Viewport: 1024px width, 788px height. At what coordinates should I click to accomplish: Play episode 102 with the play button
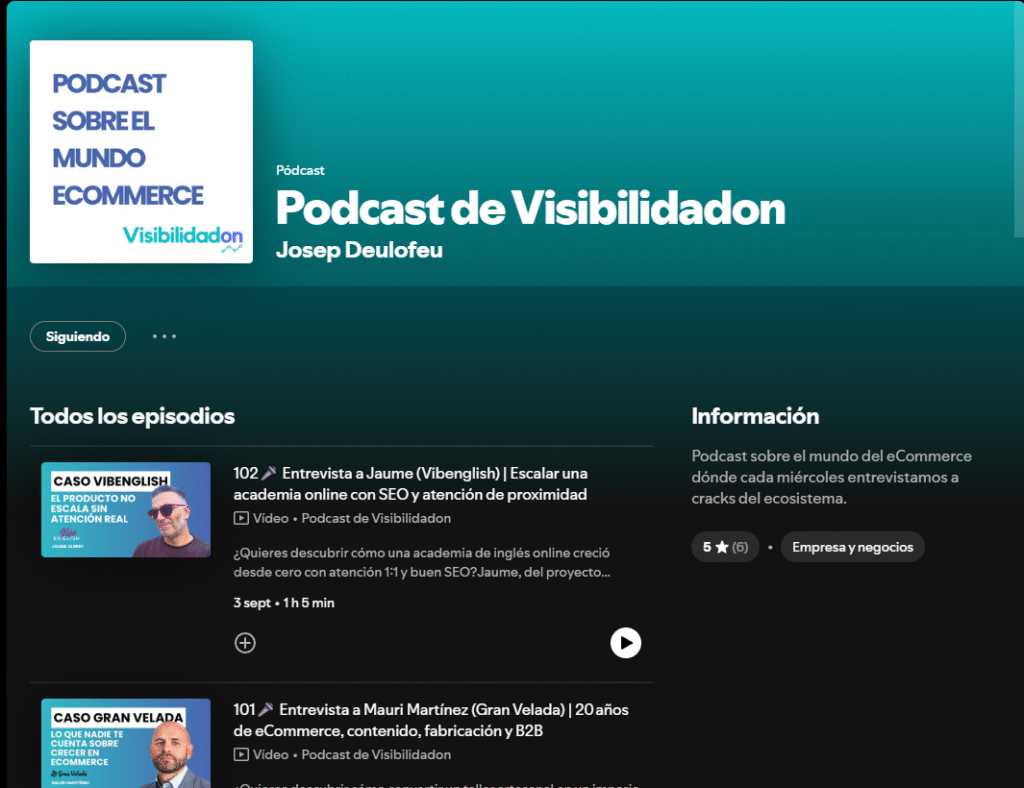coord(625,643)
